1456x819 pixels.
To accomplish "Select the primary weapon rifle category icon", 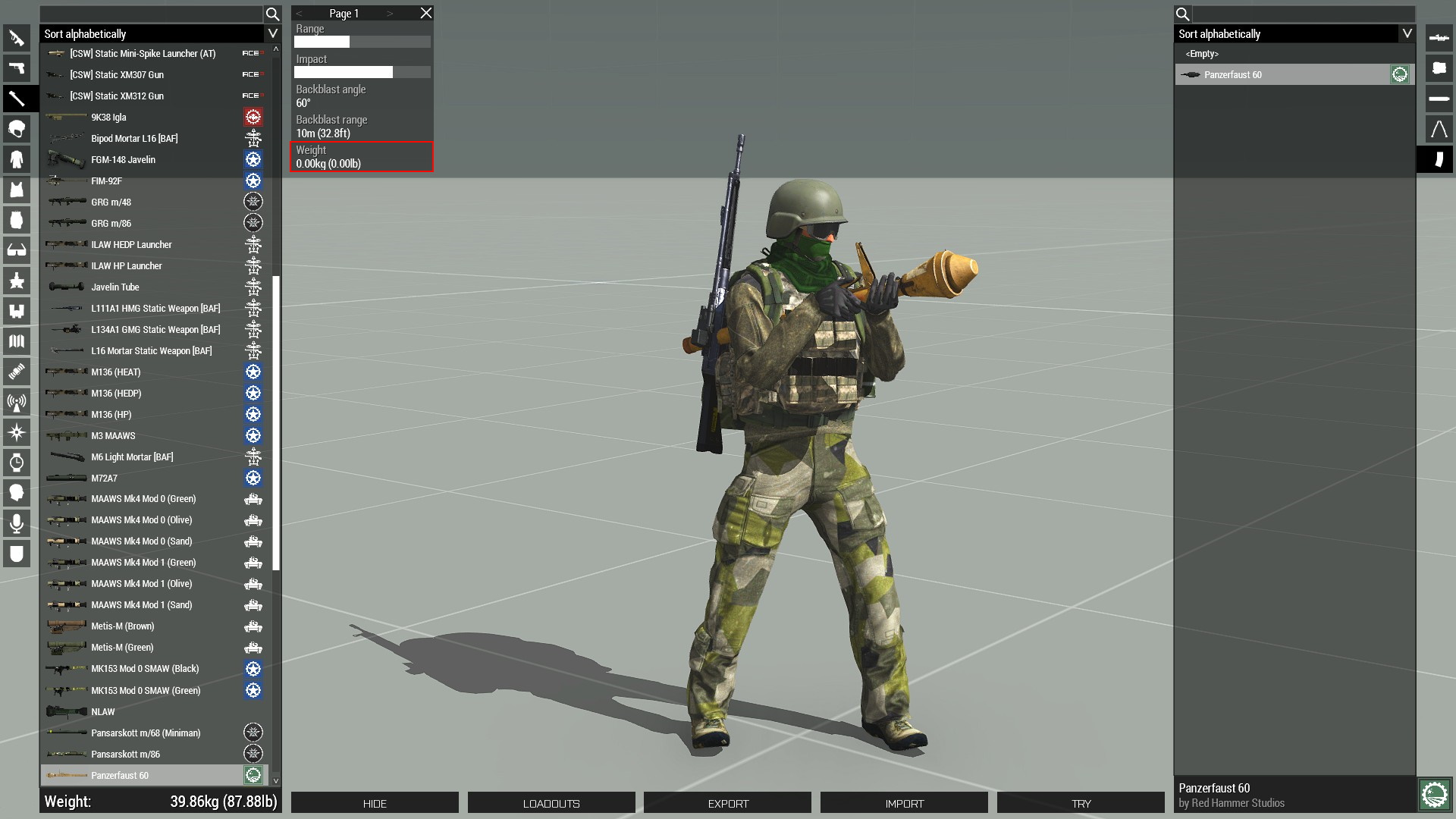I will coord(17,38).
